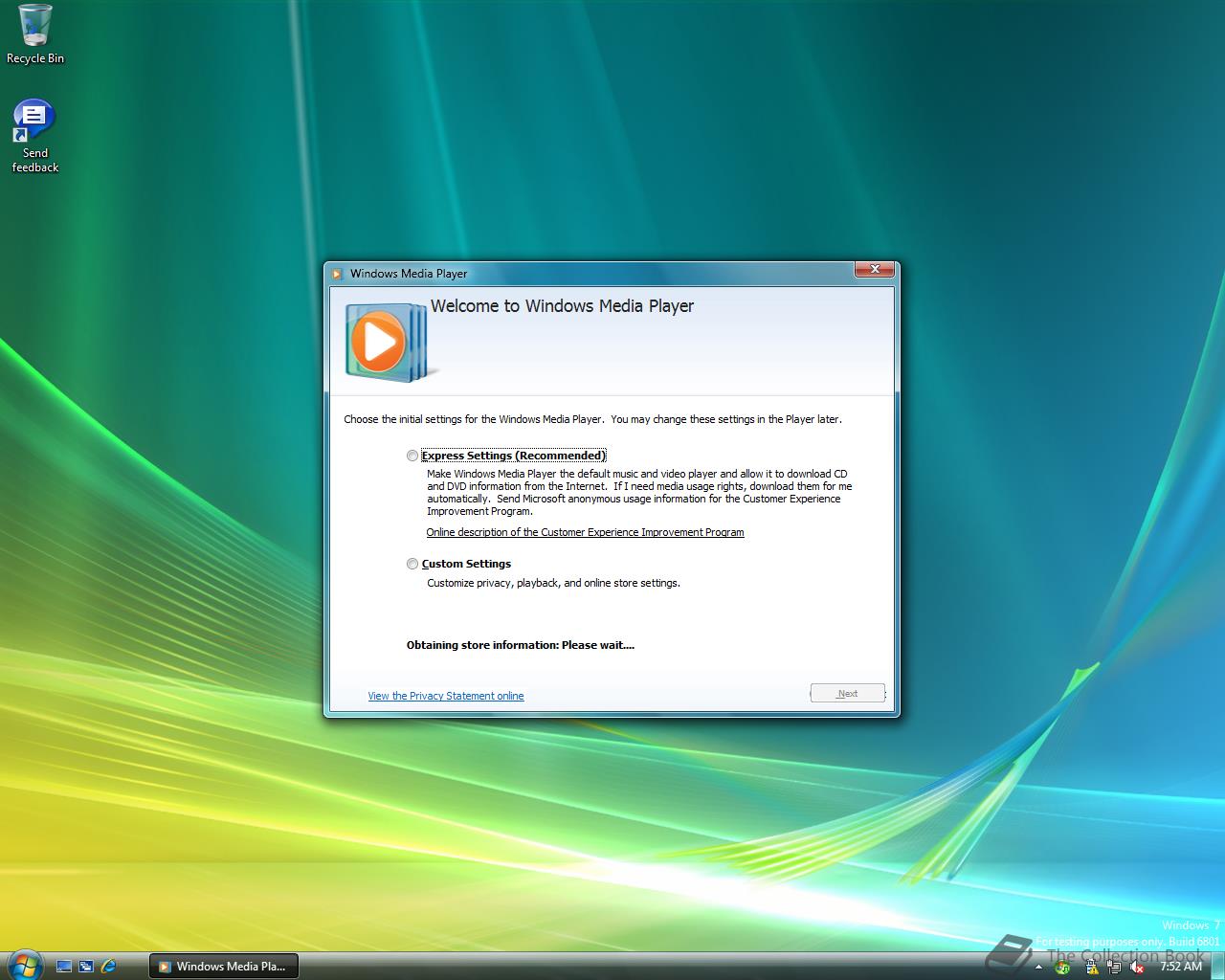Image resolution: width=1225 pixels, height=980 pixels.
Task: Open Customer Experience Improvement Program description link
Action: 585,532
